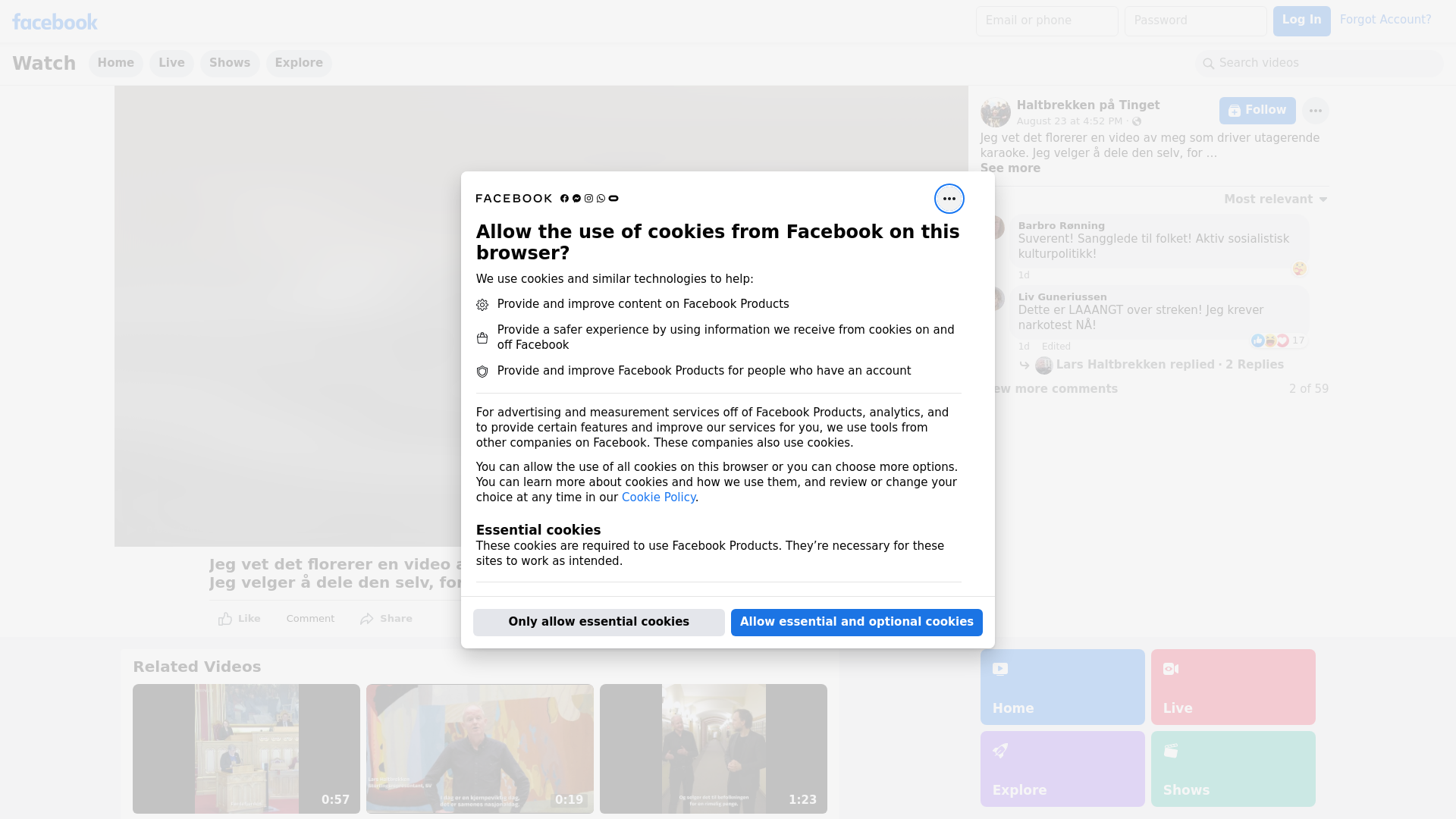Click the reaction emoji on Barbro's comment
The height and width of the screenshot is (819, 1456).
click(x=1300, y=269)
